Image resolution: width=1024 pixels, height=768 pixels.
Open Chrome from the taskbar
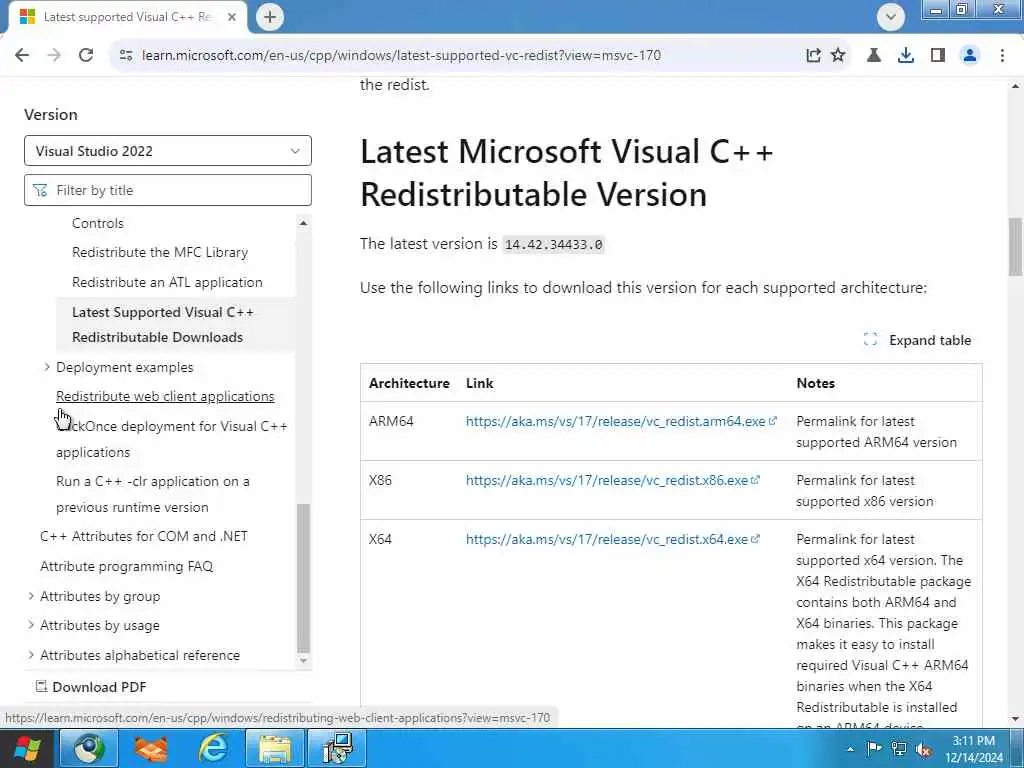click(x=89, y=748)
